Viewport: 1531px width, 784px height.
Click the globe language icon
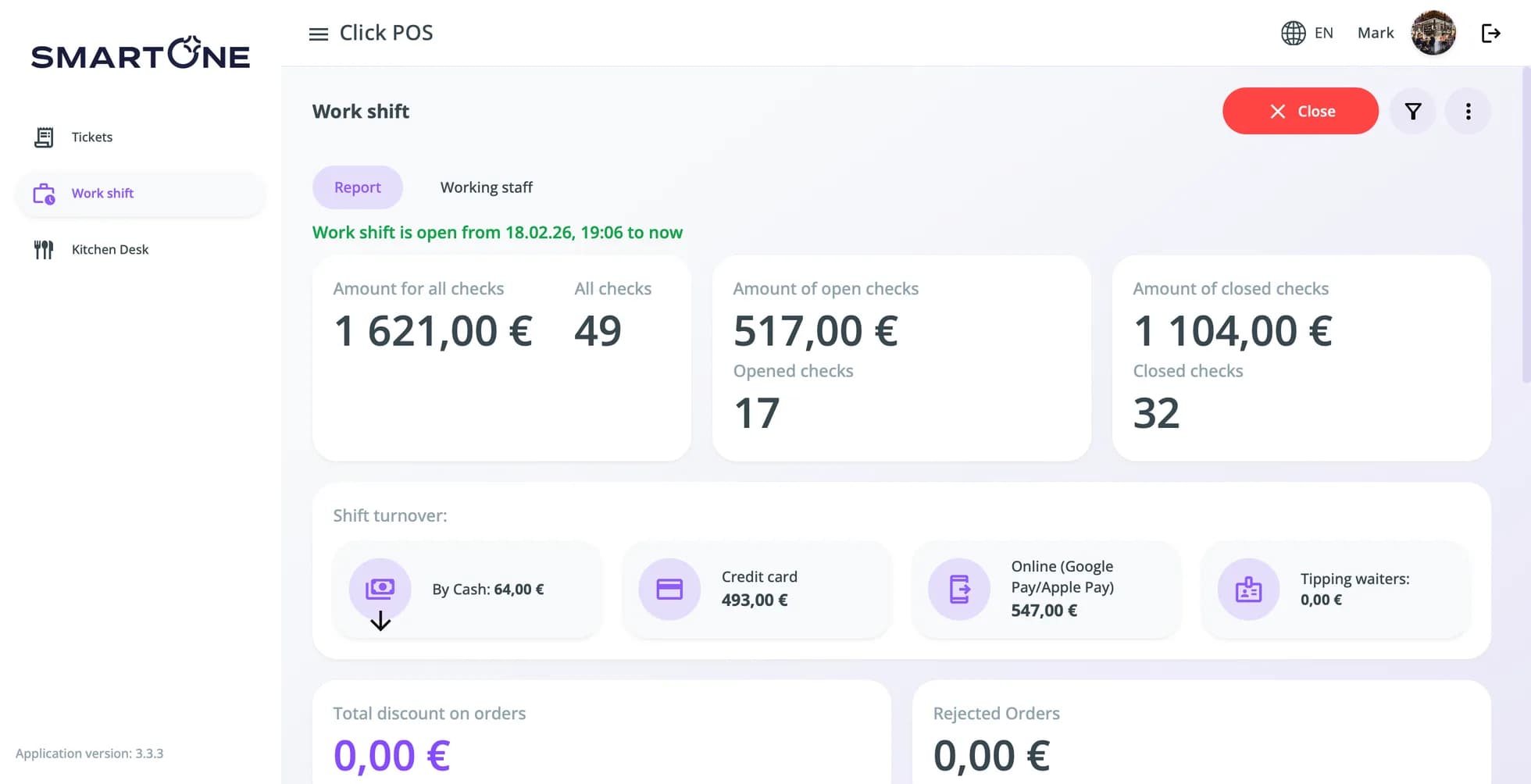(1293, 33)
